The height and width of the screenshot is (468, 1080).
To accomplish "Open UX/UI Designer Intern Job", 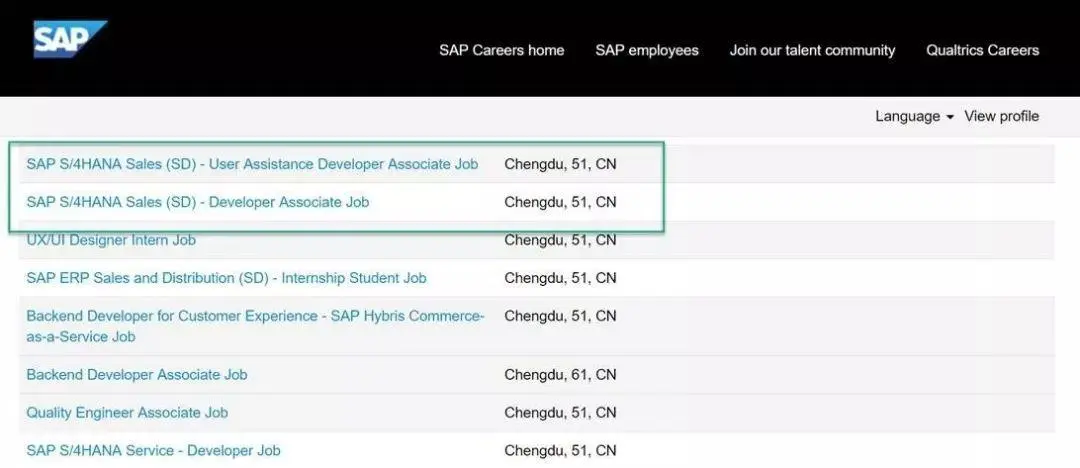I will [111, 240].
